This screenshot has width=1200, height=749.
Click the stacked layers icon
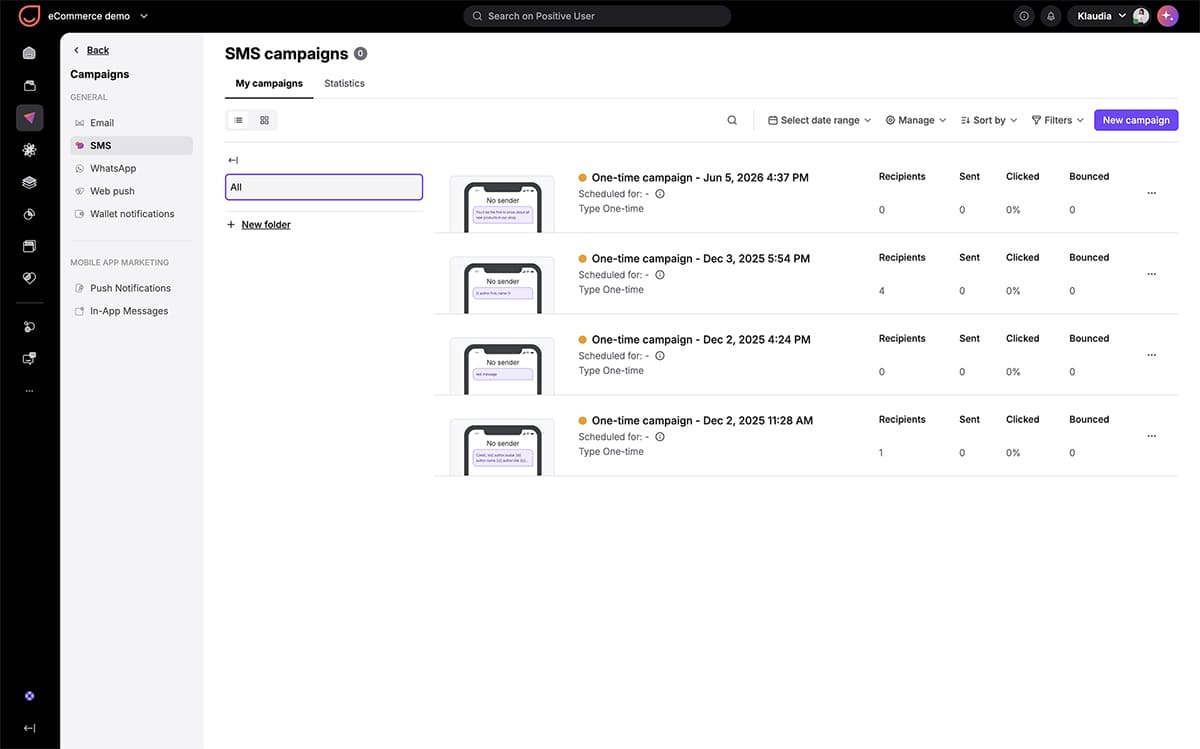point(29,182)
